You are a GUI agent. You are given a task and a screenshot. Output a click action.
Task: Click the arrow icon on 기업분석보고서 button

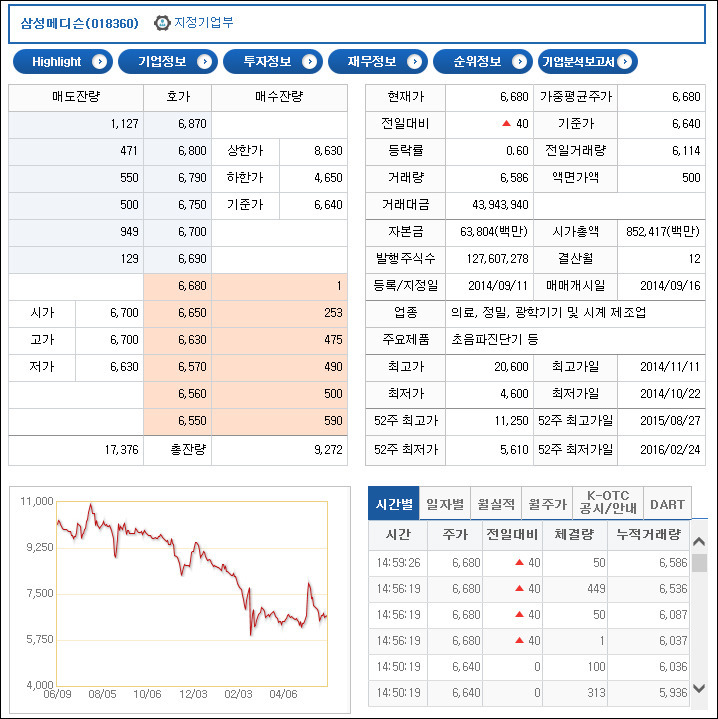point(624,61)
